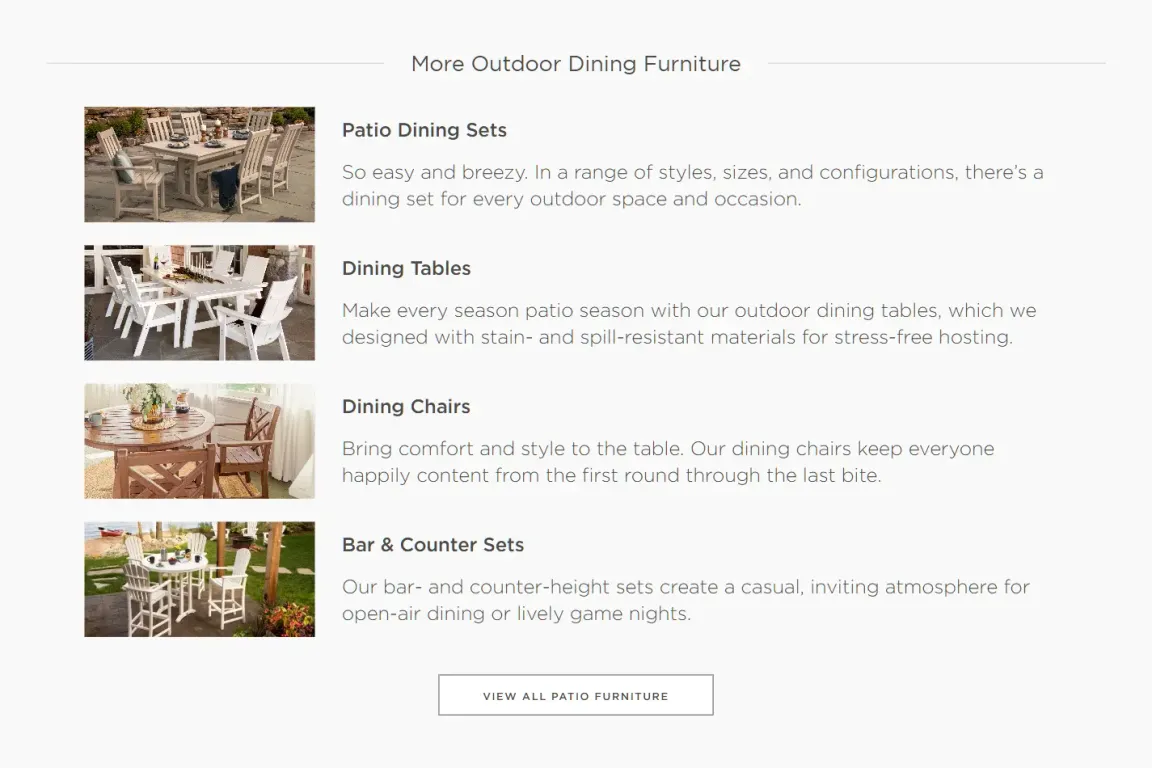
Task: Click the line starting "So easy and breezy"
Action: click(692, 172)
